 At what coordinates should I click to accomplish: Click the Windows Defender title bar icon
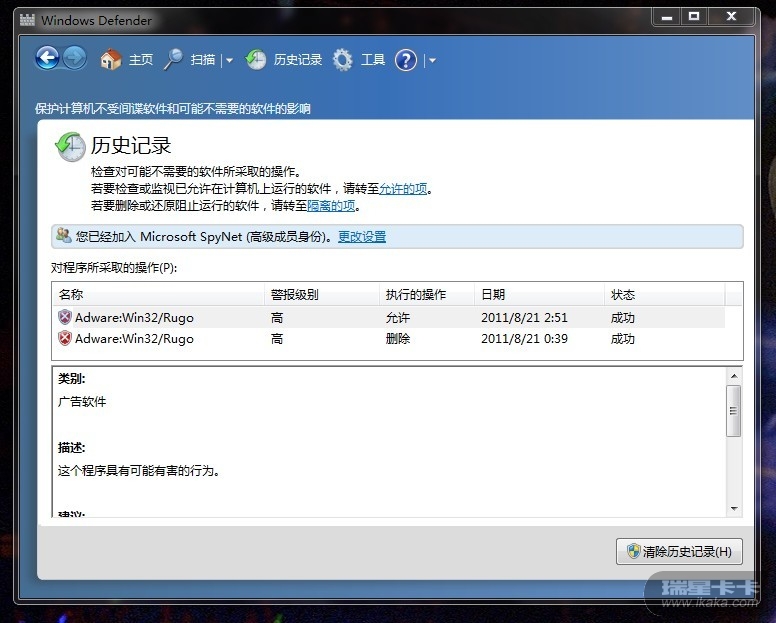[27, 20]
